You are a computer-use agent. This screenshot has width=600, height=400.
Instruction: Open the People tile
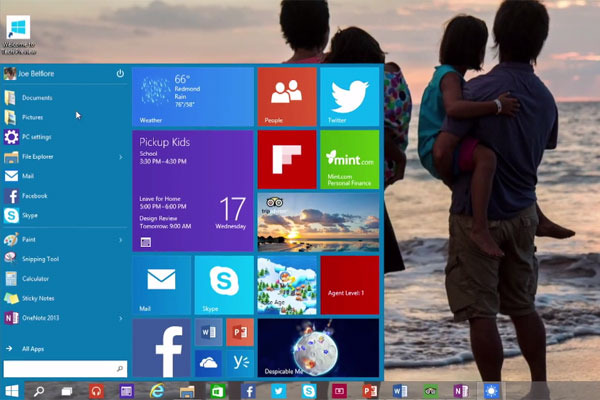pos(287,96)
